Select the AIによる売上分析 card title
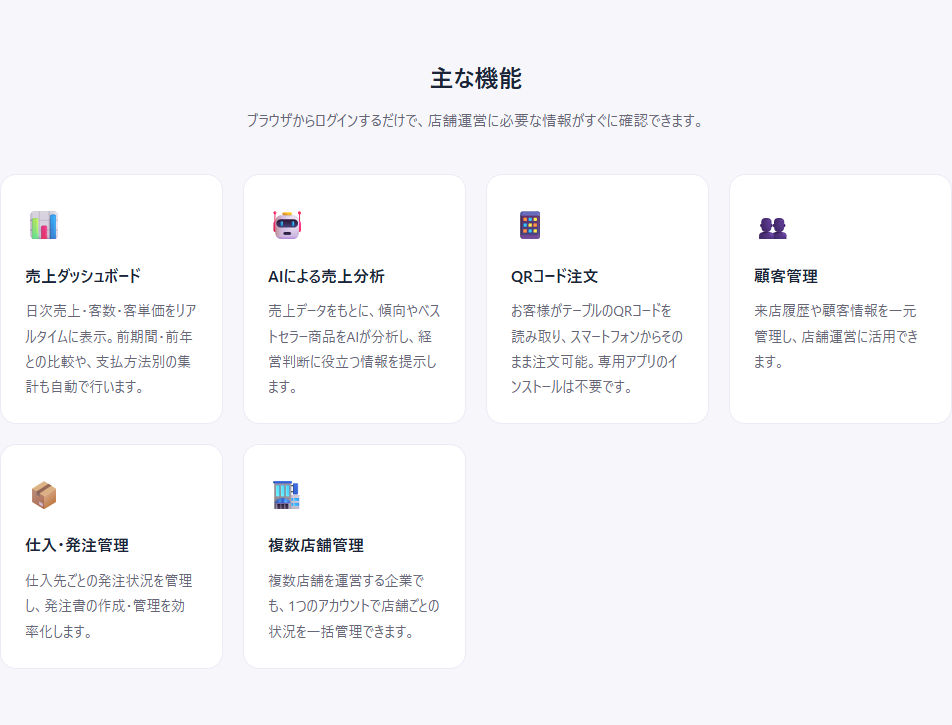Image resolution: width=952 pixels, height=725 pixels. [x=326, y=276]
